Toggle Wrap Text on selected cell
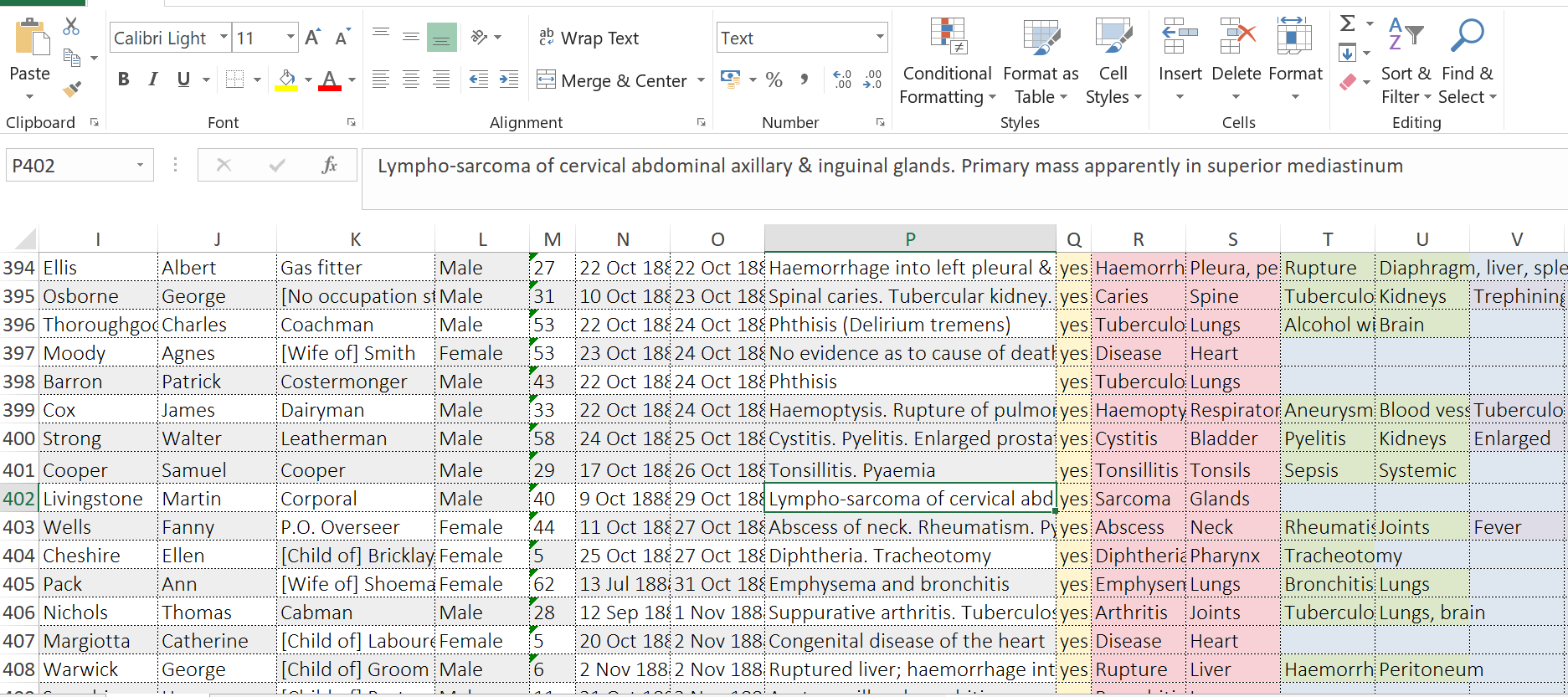This screenshot has width=1568, height=697. (589, 38)
